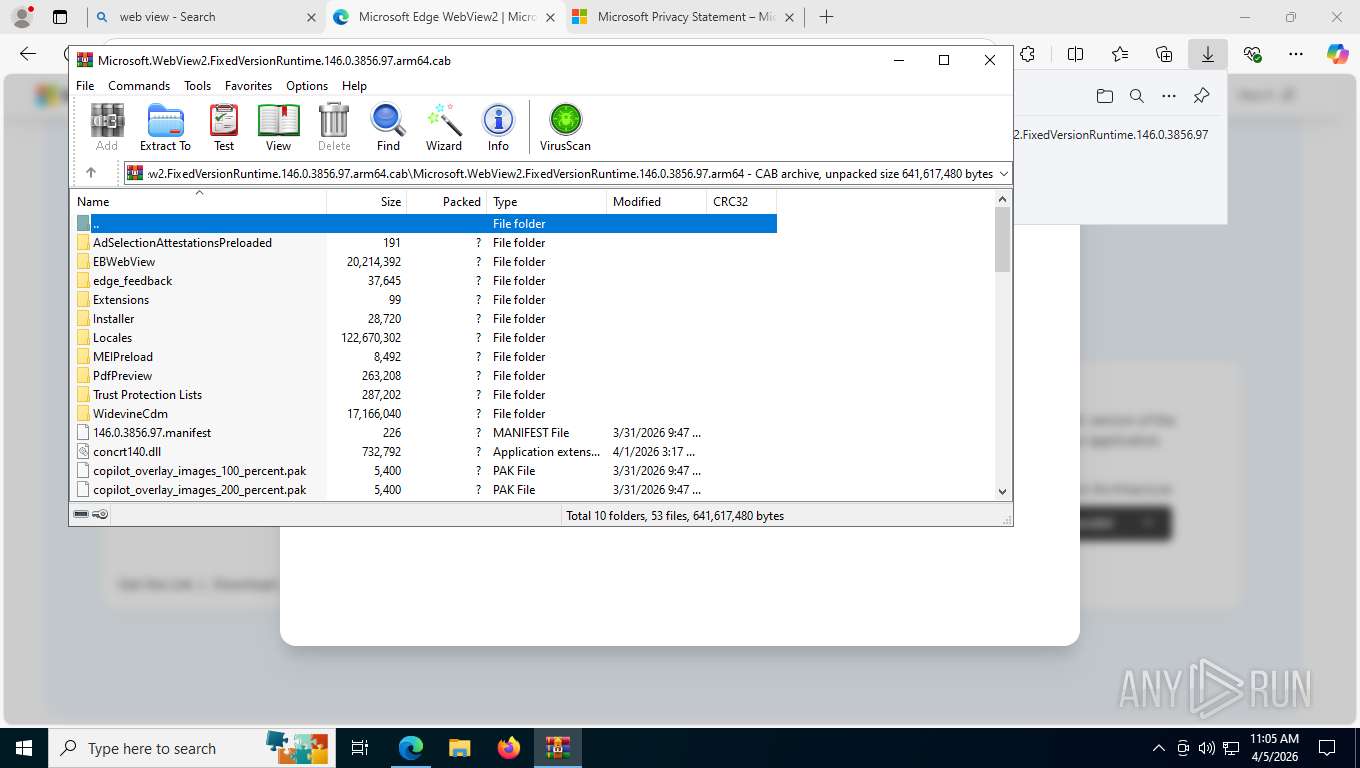
Task: Click the Extract To toolbar icon
Action: (165, 127)
